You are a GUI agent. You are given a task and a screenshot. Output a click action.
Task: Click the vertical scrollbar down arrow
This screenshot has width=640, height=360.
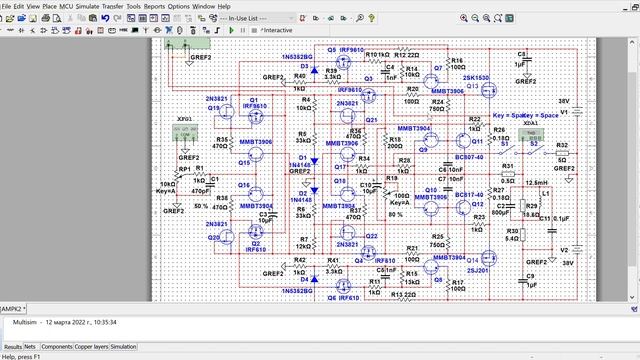pos(632,298)
